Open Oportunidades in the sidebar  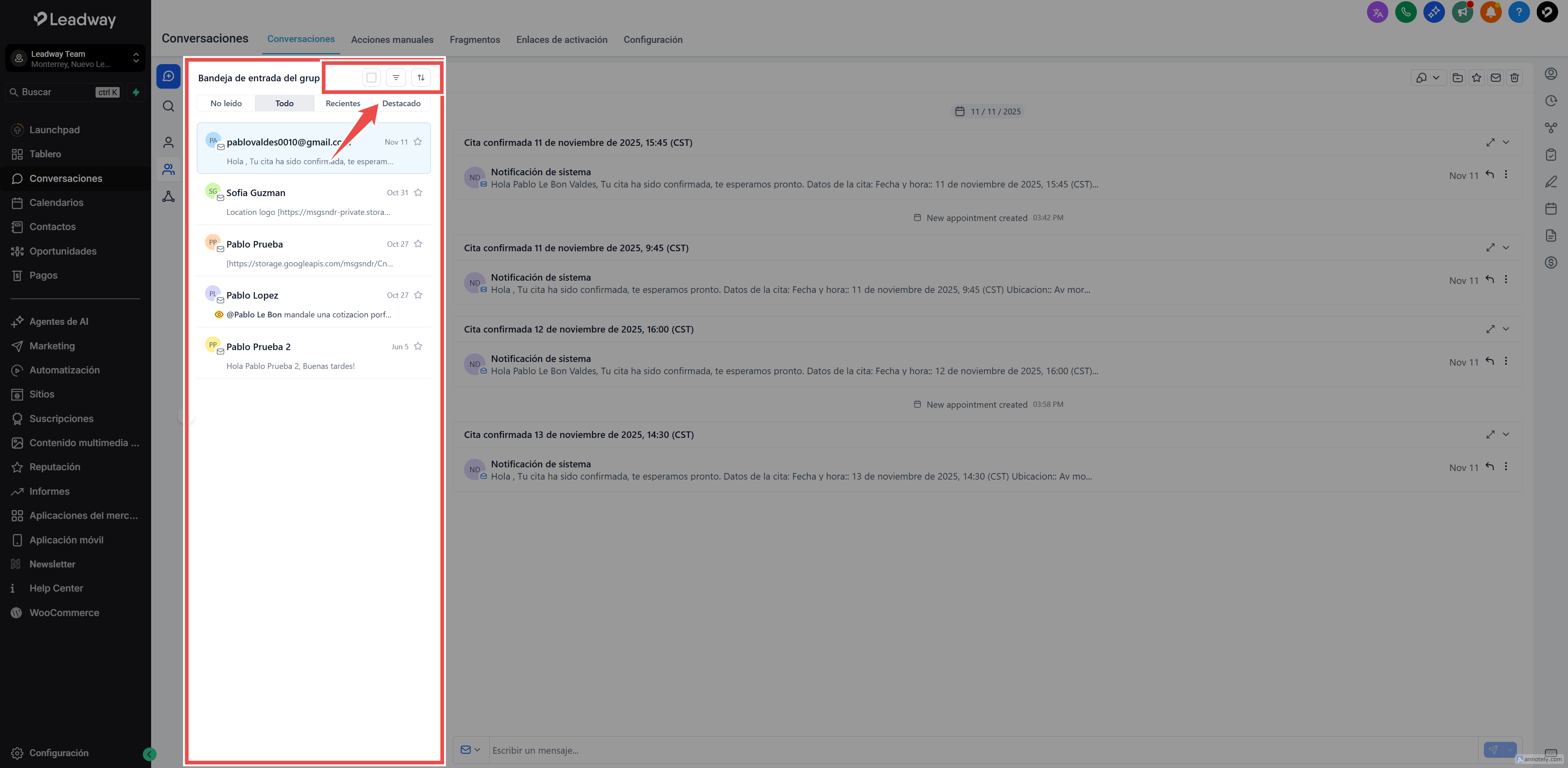click(63, 251)
